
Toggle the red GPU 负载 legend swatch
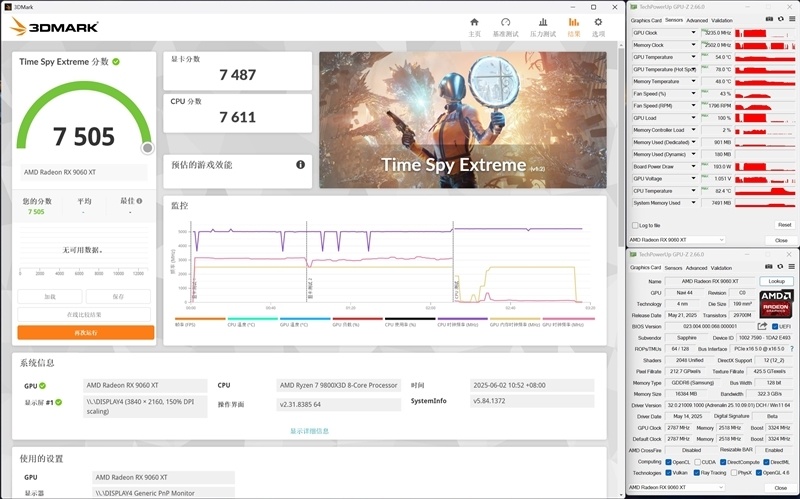[358, 319]
